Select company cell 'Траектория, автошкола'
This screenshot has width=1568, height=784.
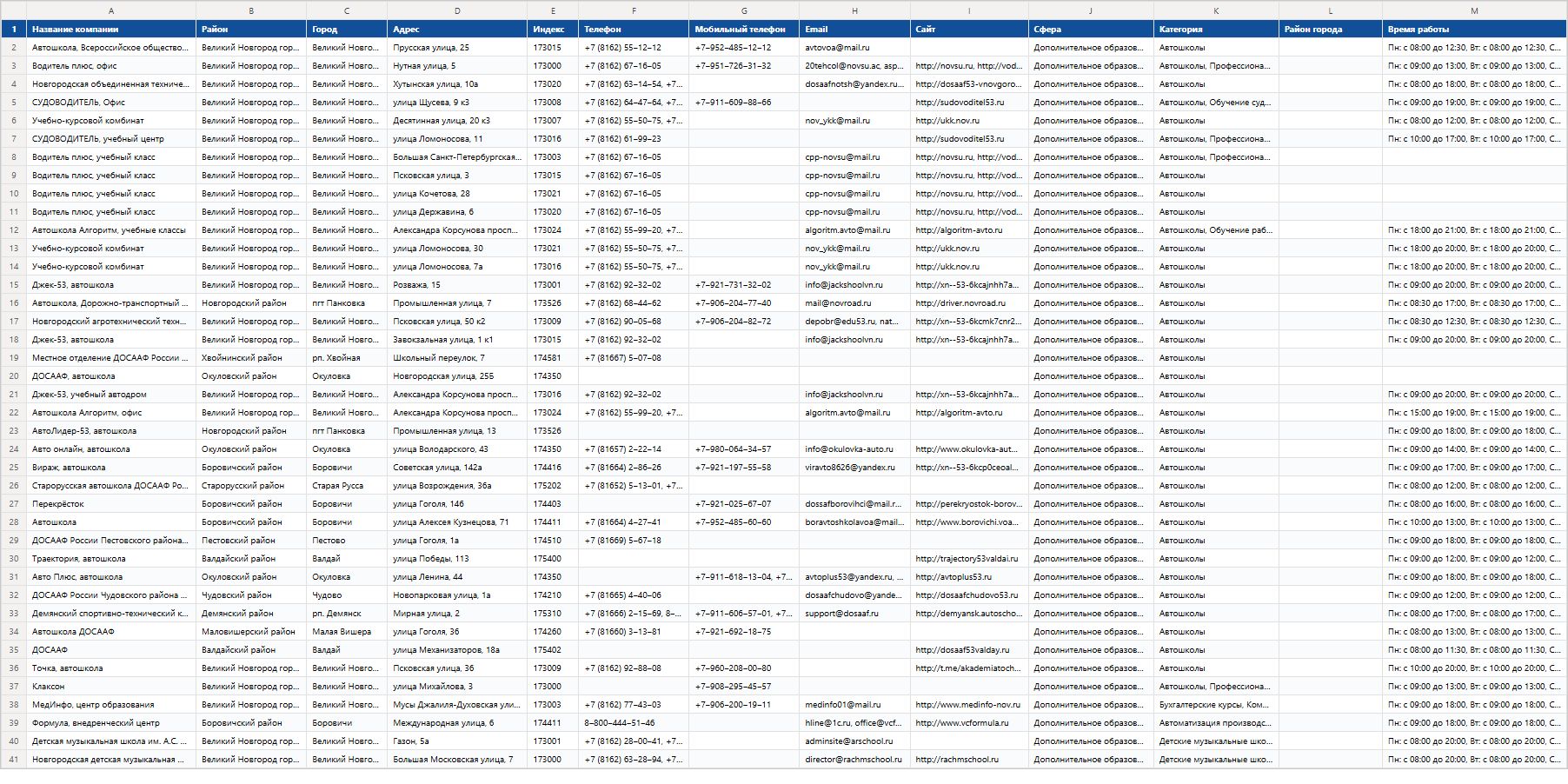point(111,559)
